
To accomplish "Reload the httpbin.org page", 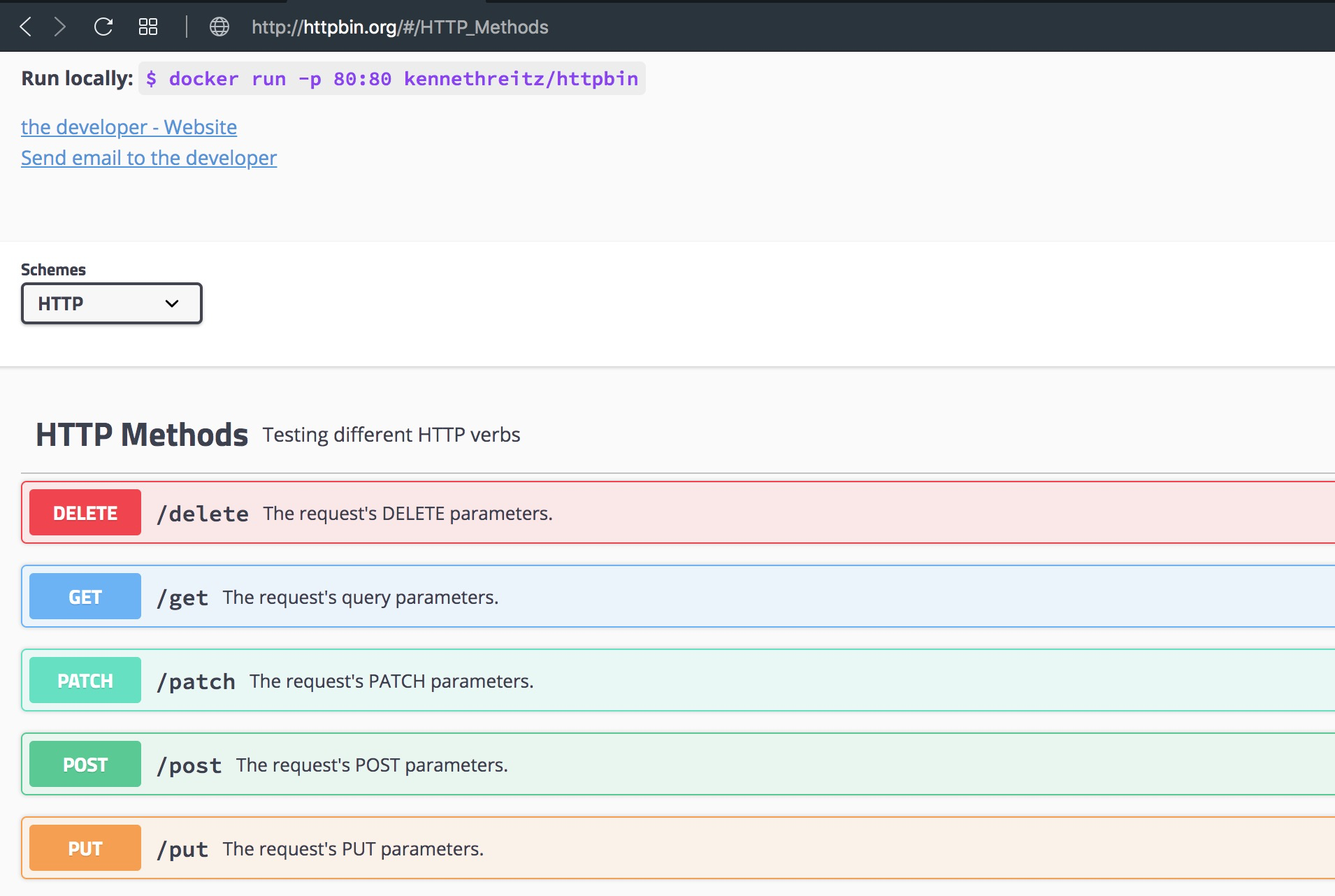I will 103,27.
